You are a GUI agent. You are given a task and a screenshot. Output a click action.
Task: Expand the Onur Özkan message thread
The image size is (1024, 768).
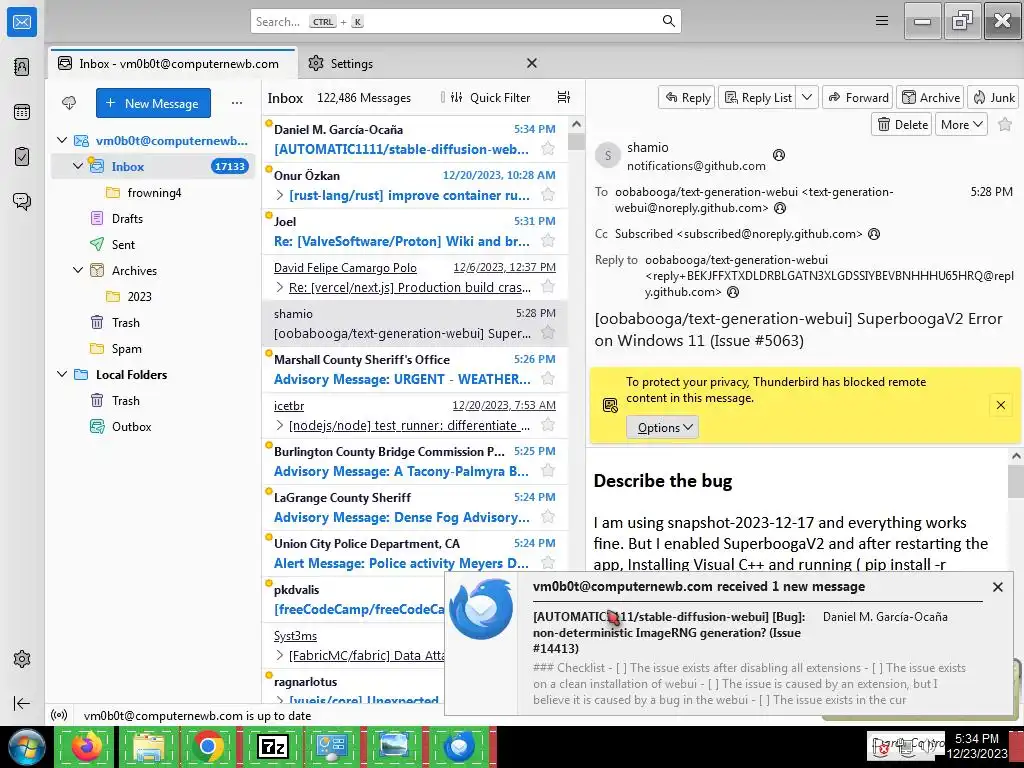pos(280,195)
